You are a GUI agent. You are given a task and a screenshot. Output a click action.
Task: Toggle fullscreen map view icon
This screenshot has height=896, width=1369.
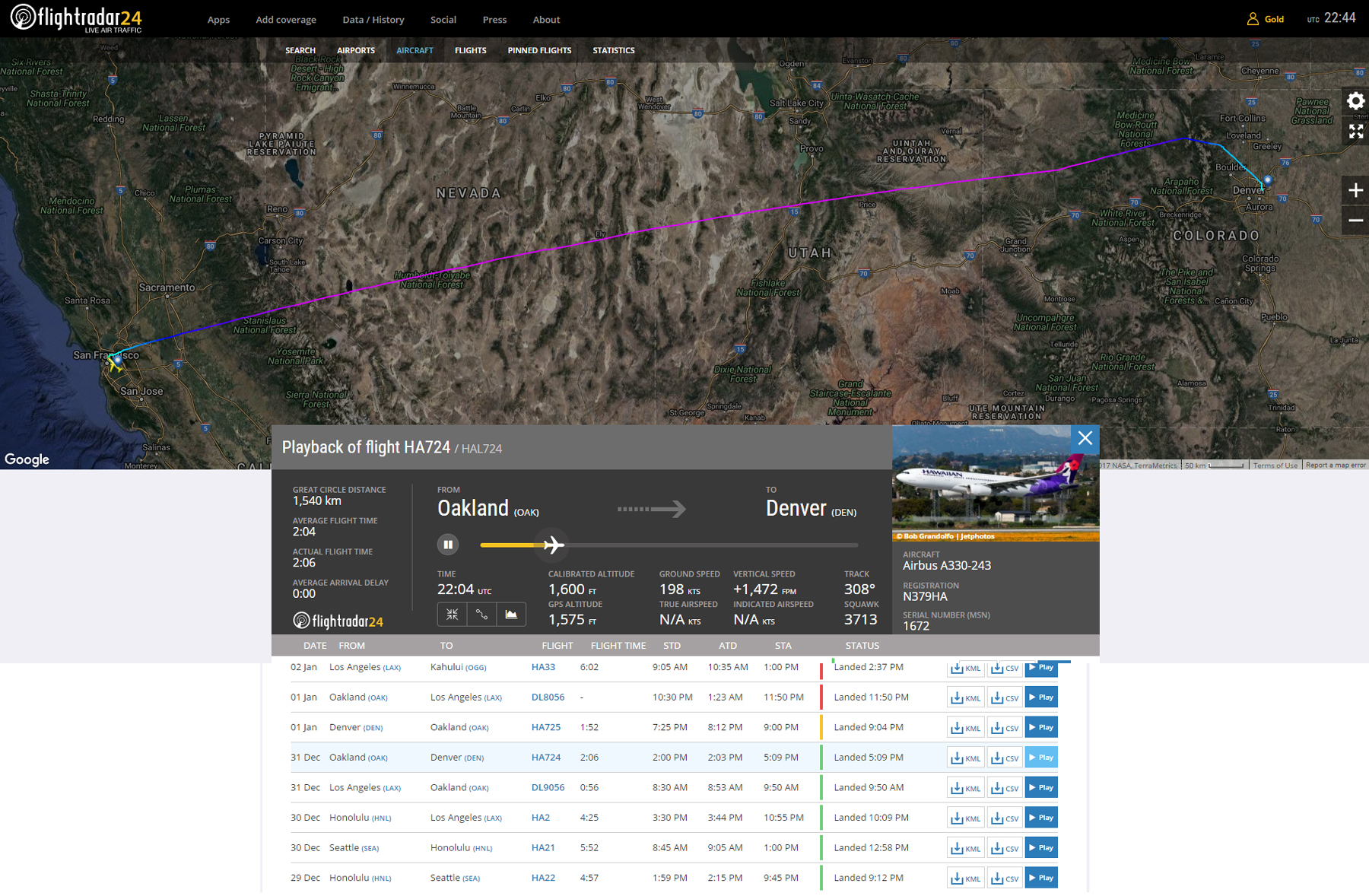pos(1355,132)
